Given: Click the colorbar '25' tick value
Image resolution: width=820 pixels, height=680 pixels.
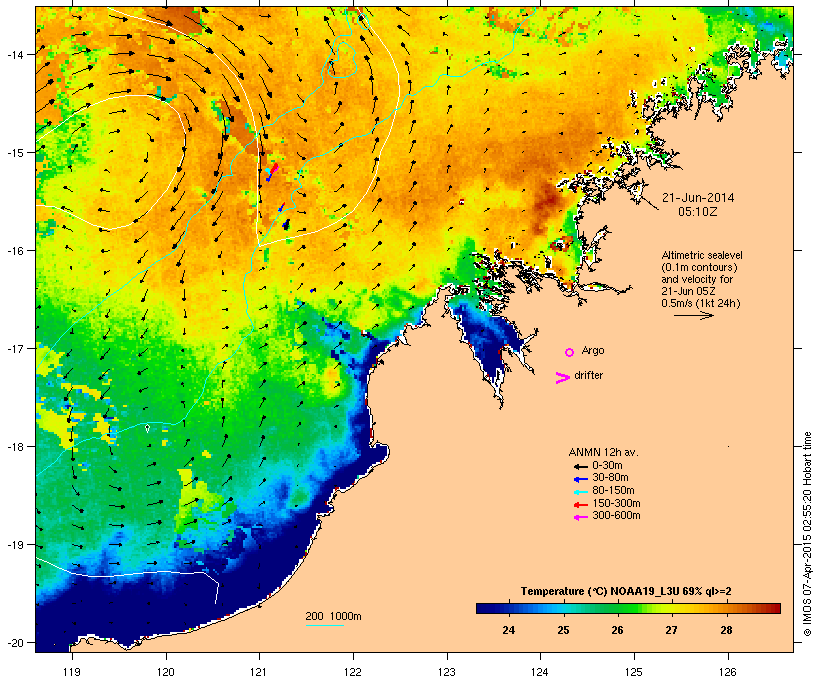Looking at the screenshot, I should [563, 630].
